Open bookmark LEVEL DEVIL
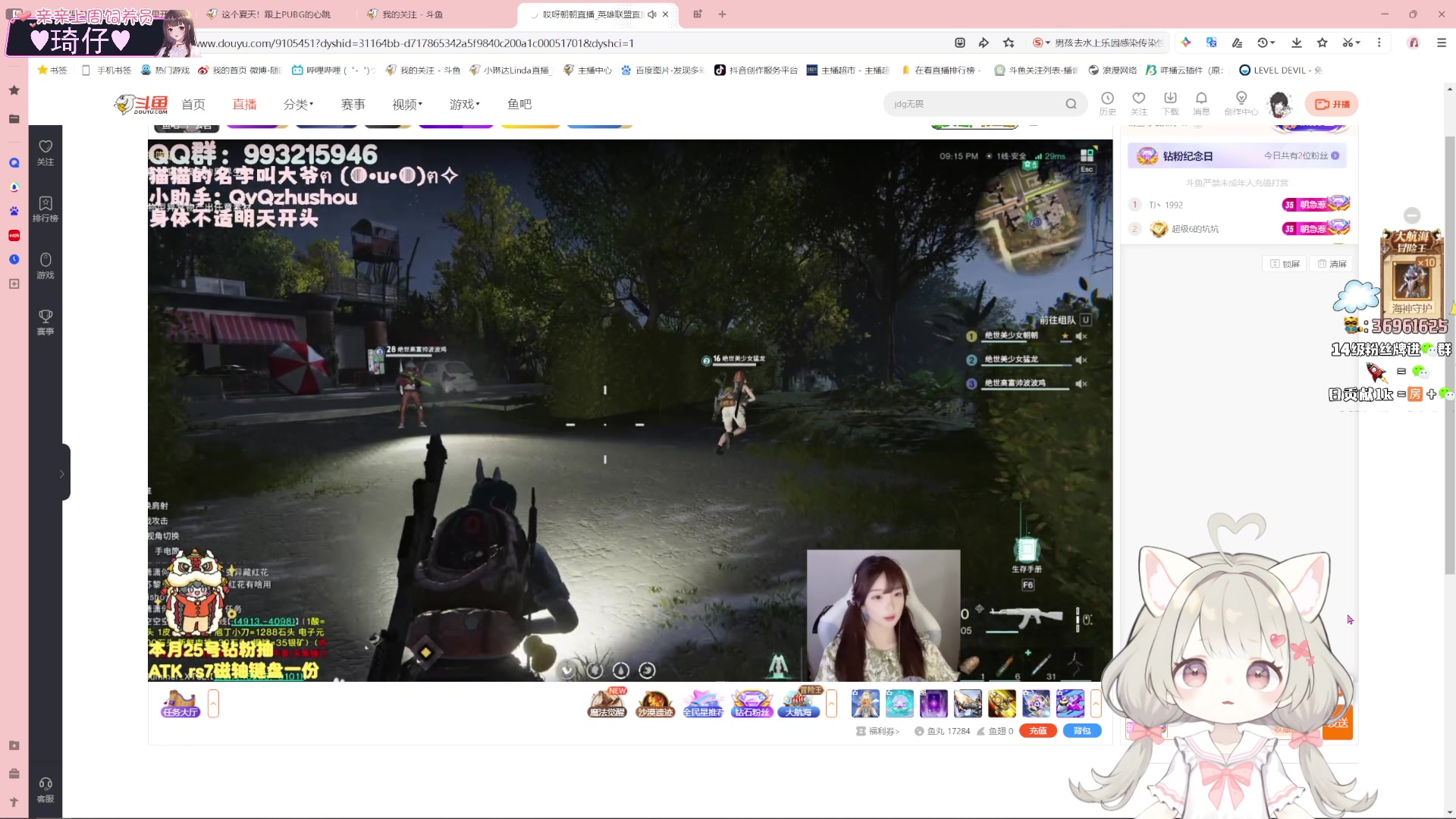Screen dimensions: 1456x819 tap(1281, 71)
